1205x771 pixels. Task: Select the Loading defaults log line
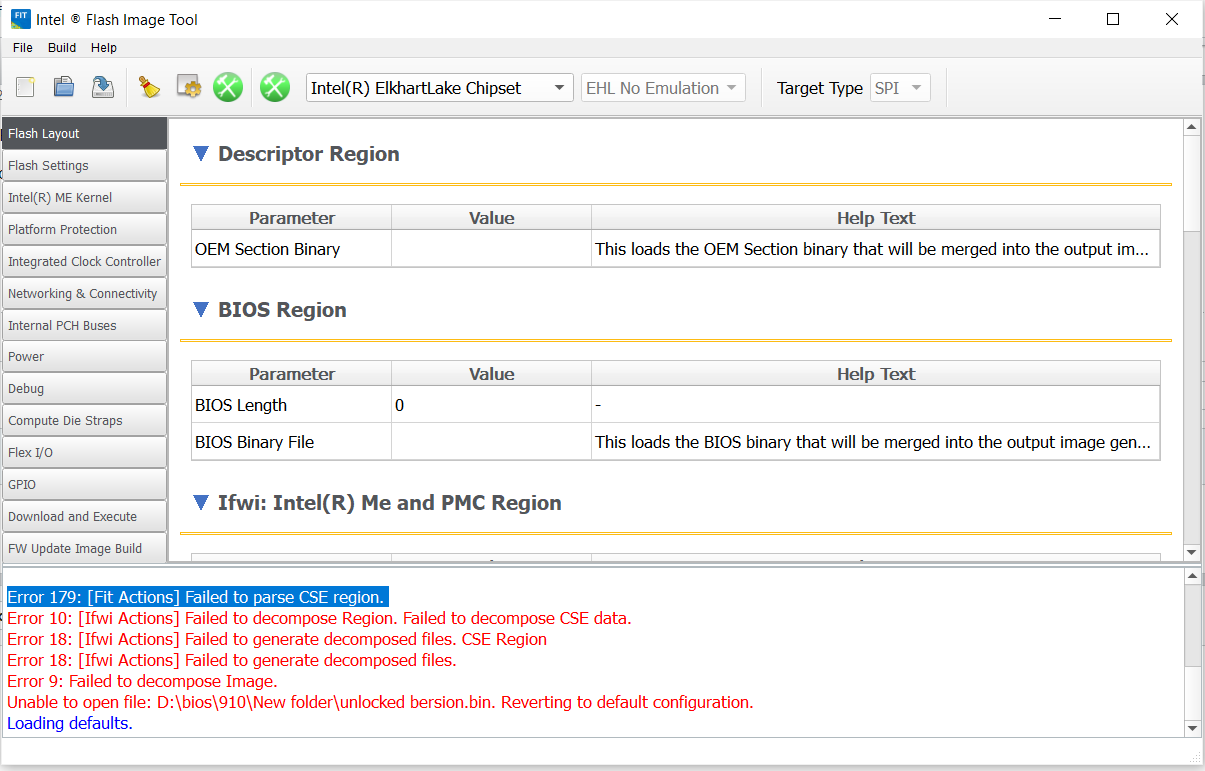coord(69,723)
